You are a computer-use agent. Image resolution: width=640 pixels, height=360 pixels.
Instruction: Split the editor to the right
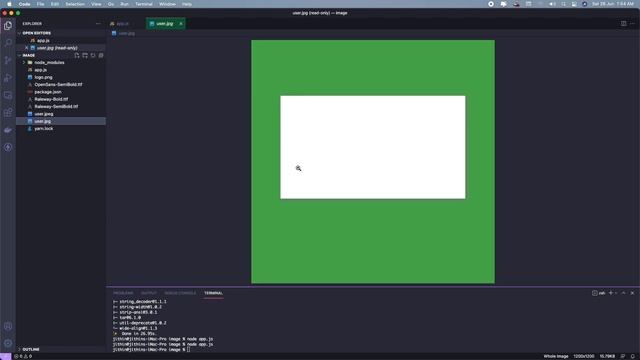pyautogui.click(x=623, y=24)
